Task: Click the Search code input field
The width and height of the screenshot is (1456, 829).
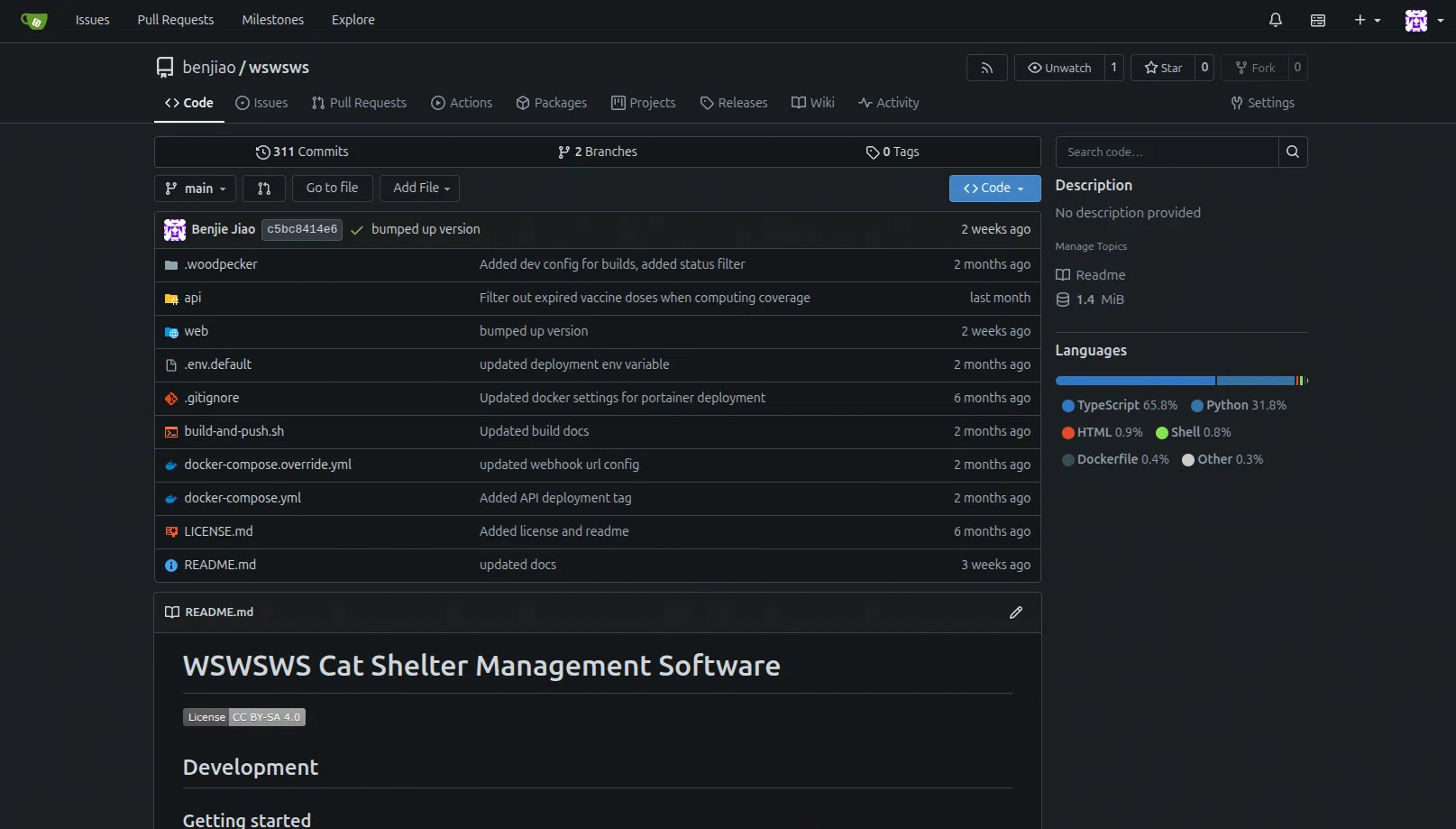Action: [1167, 152]
